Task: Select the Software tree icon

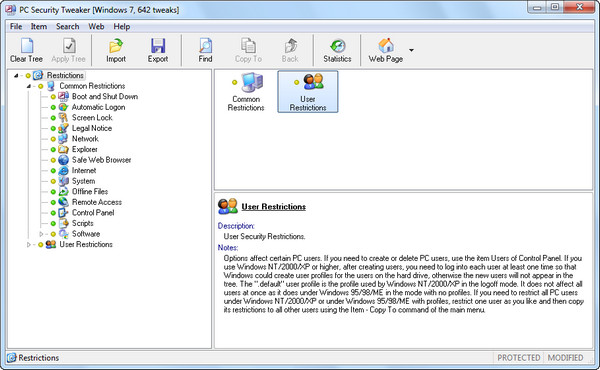Action: tap(63, 234)
